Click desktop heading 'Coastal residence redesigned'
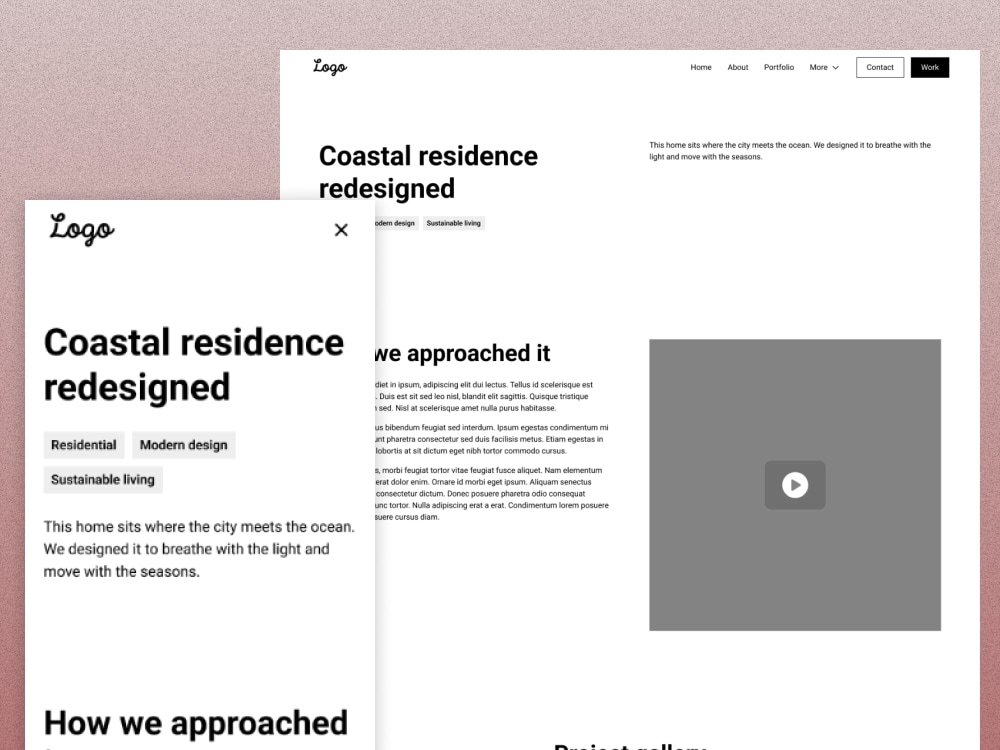The width and height of the screenshot is (1000, 750). pos(428,172)
